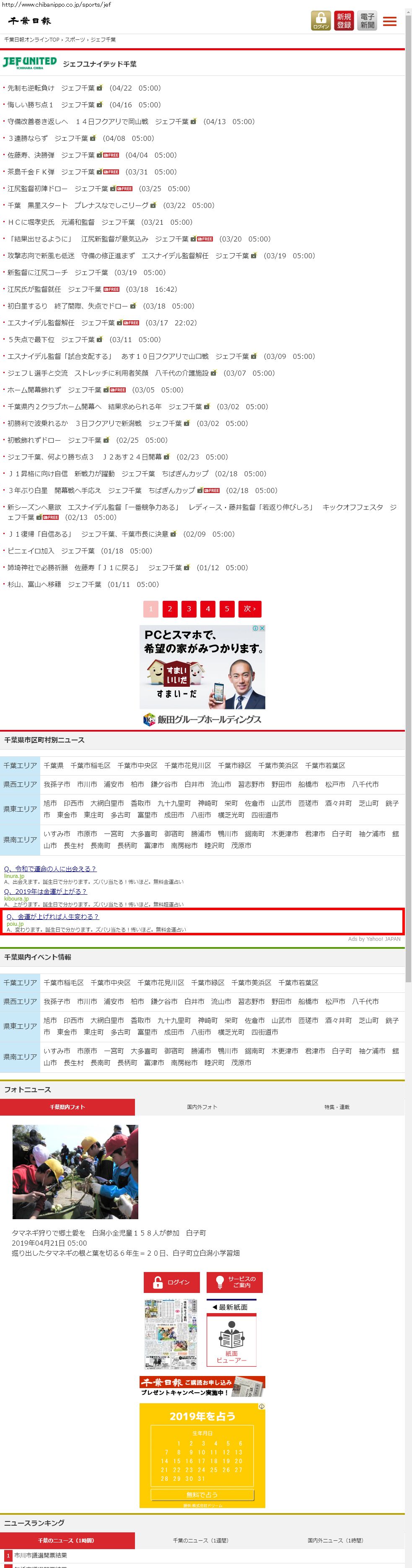The image size is (412, 1568).
Task: Open article 先制も逆転負け ジェフ千葉
Action: (x=51, y=88)
